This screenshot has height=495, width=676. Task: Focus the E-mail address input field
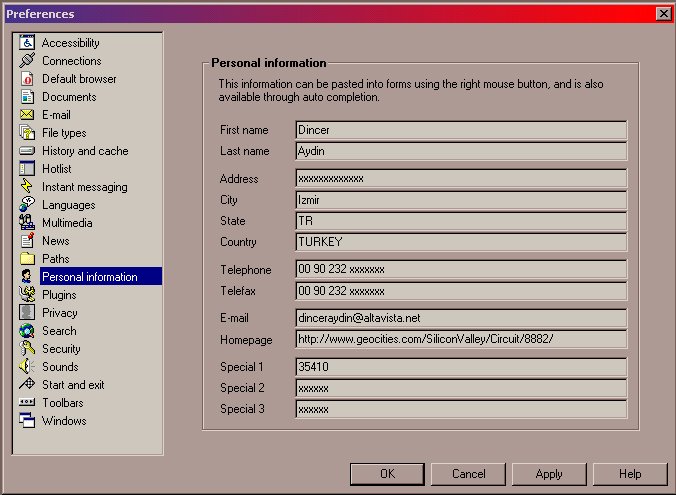(461, 318)
